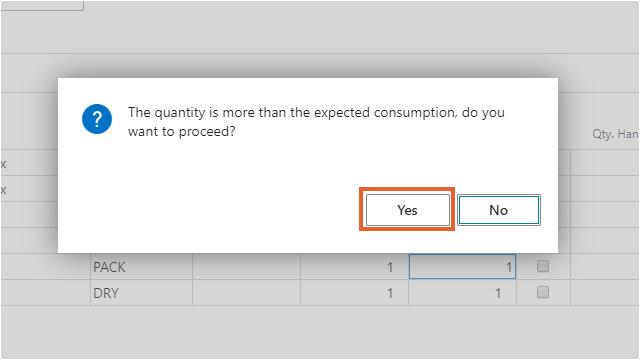This screenshot has height=360, width=640.
Task: Select the empty cell right of DRY
Action: coord(247,293)
